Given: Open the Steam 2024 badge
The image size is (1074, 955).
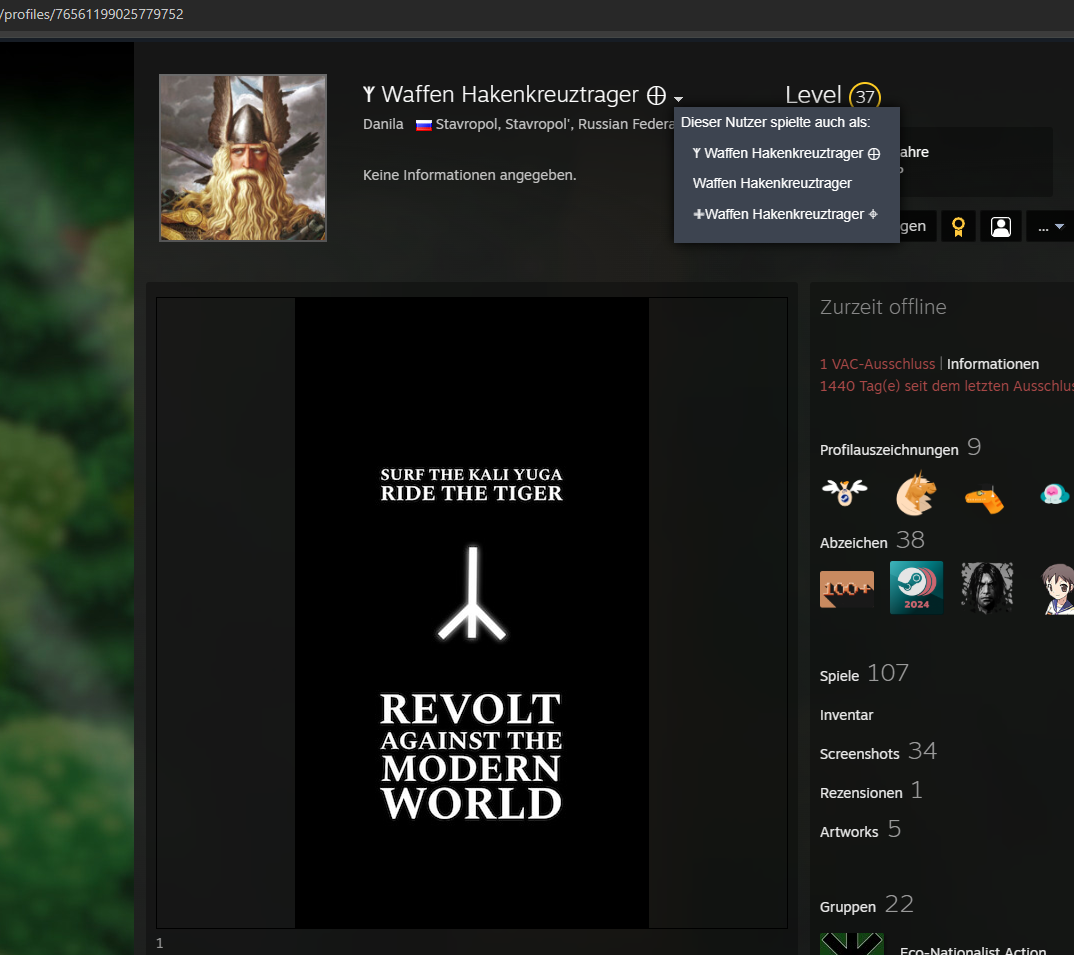Looking at the screenshot, I should coord(916,588).
